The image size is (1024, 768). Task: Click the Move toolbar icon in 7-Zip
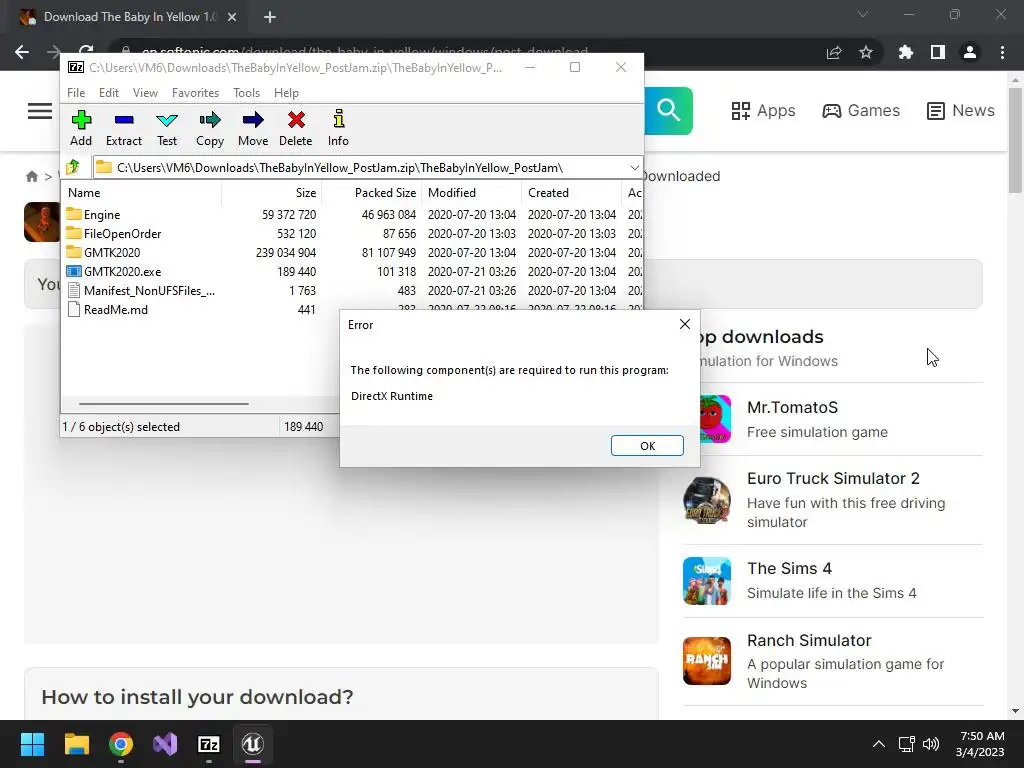click(253, 128)
